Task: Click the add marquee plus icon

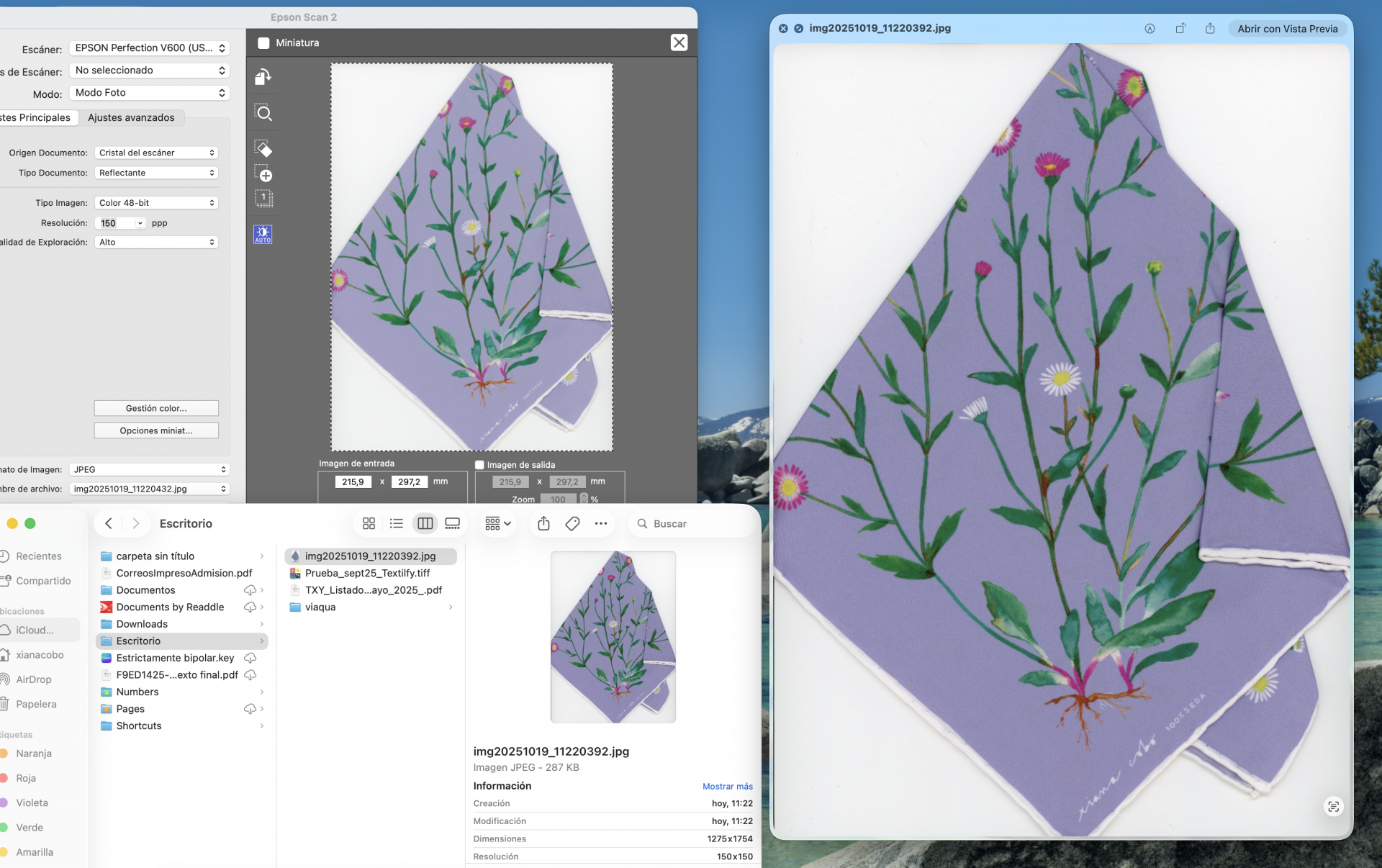Action: point(263,173)
